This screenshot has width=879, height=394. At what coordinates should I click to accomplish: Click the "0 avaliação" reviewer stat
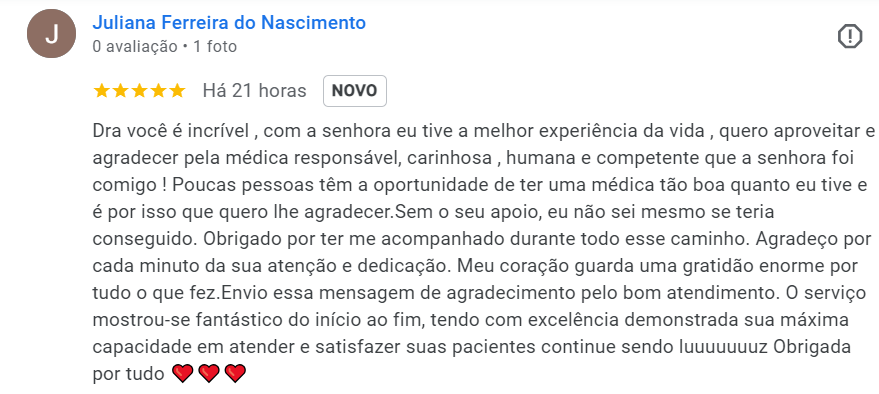tap(135, 47)
